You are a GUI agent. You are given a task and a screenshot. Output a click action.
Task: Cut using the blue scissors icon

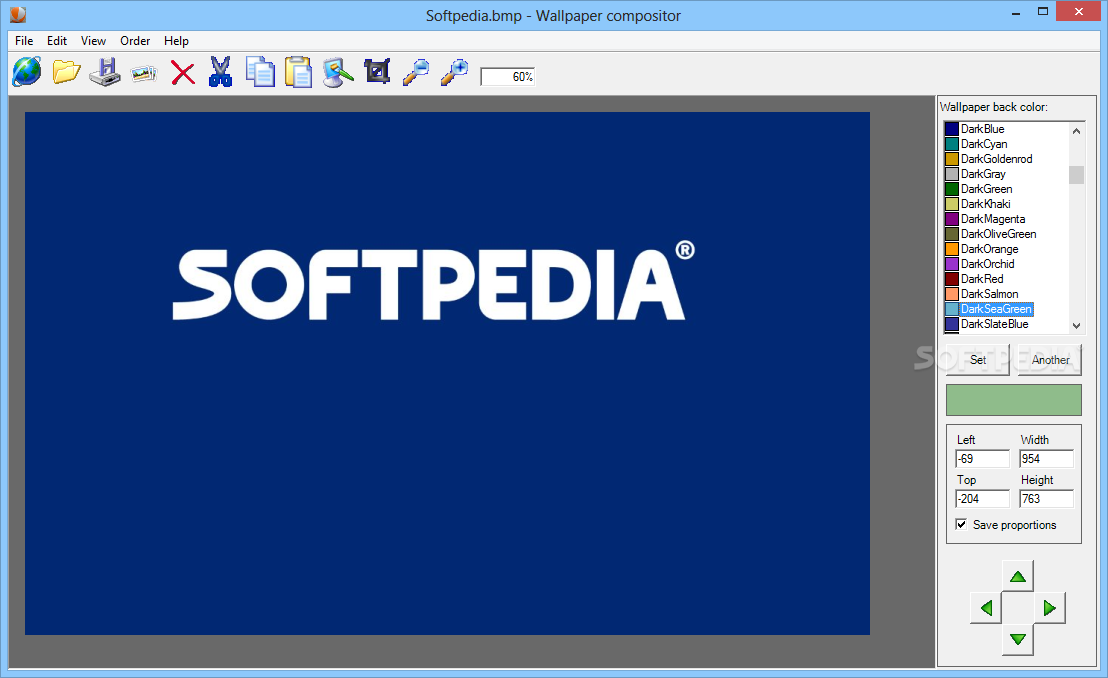click(x=220, y=72)
